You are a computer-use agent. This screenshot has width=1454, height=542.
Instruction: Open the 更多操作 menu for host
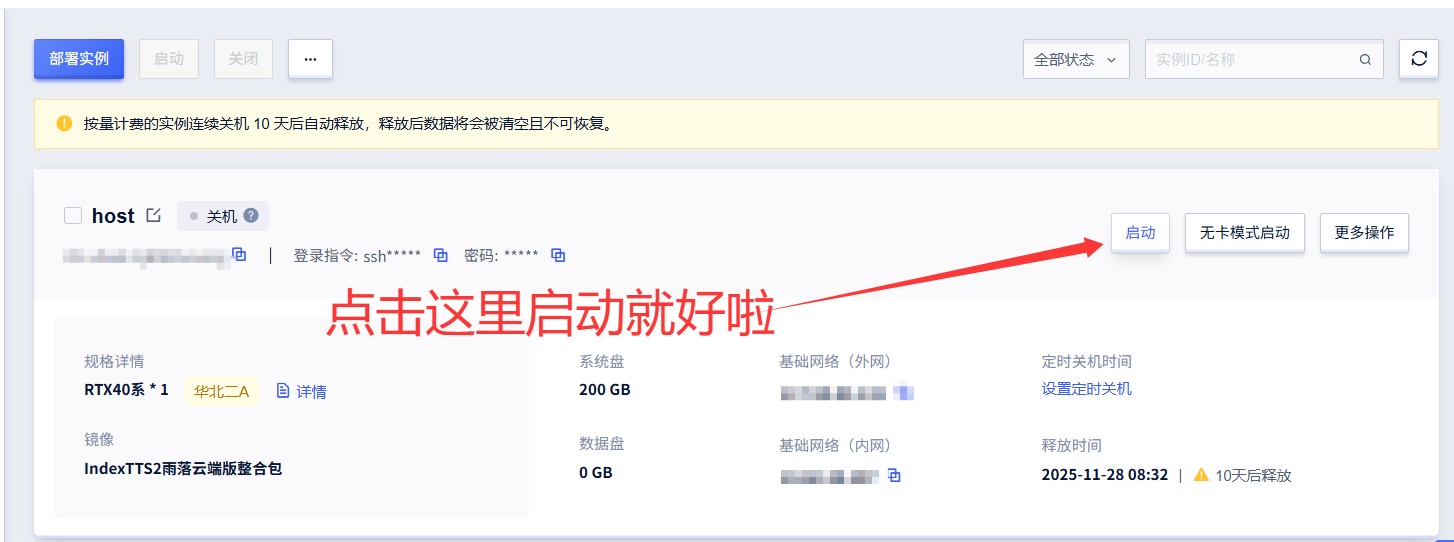pos(1364,233)
